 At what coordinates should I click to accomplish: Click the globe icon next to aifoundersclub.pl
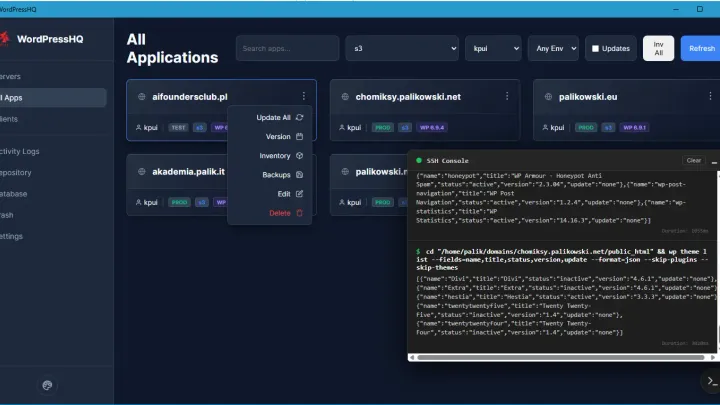click(x=141, y=97)
